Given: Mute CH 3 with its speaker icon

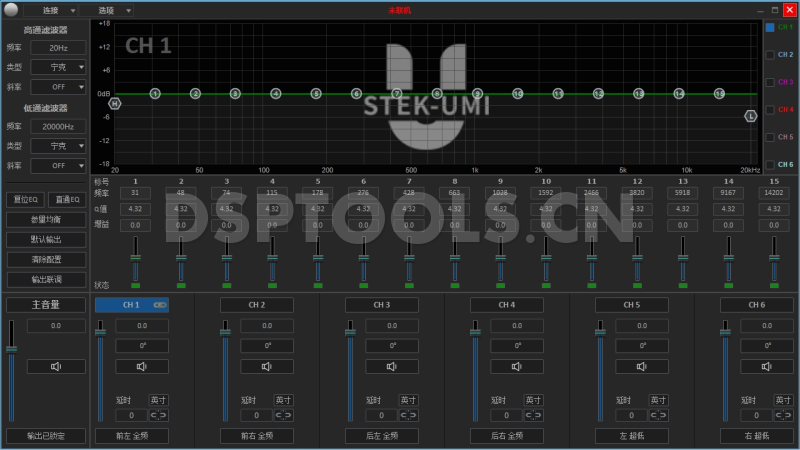Looking at the screenshot, I should [x=392, y=366].
